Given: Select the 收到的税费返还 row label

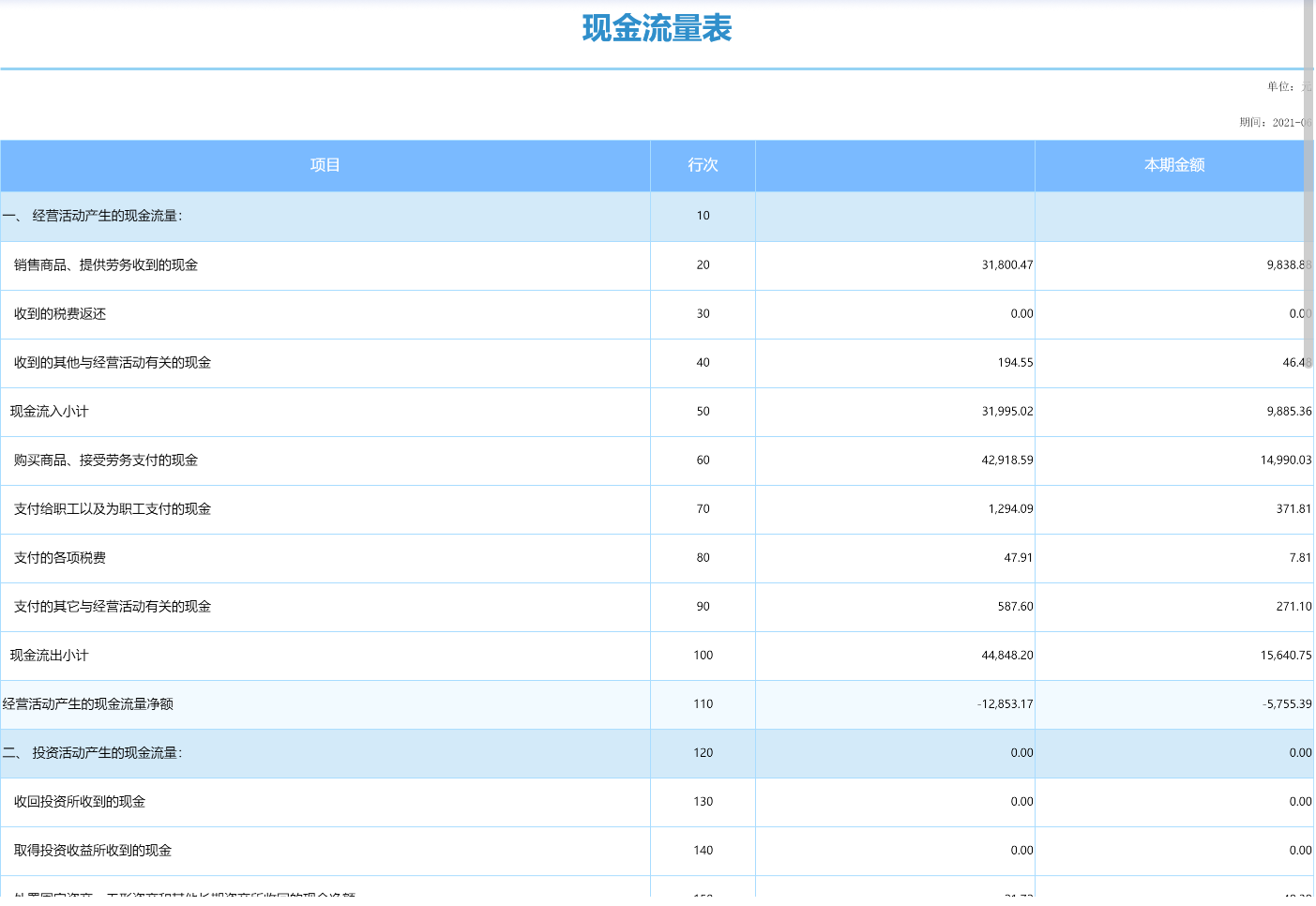Looking at the screenshot, I should pyautogui.click(x=60, y=314).
